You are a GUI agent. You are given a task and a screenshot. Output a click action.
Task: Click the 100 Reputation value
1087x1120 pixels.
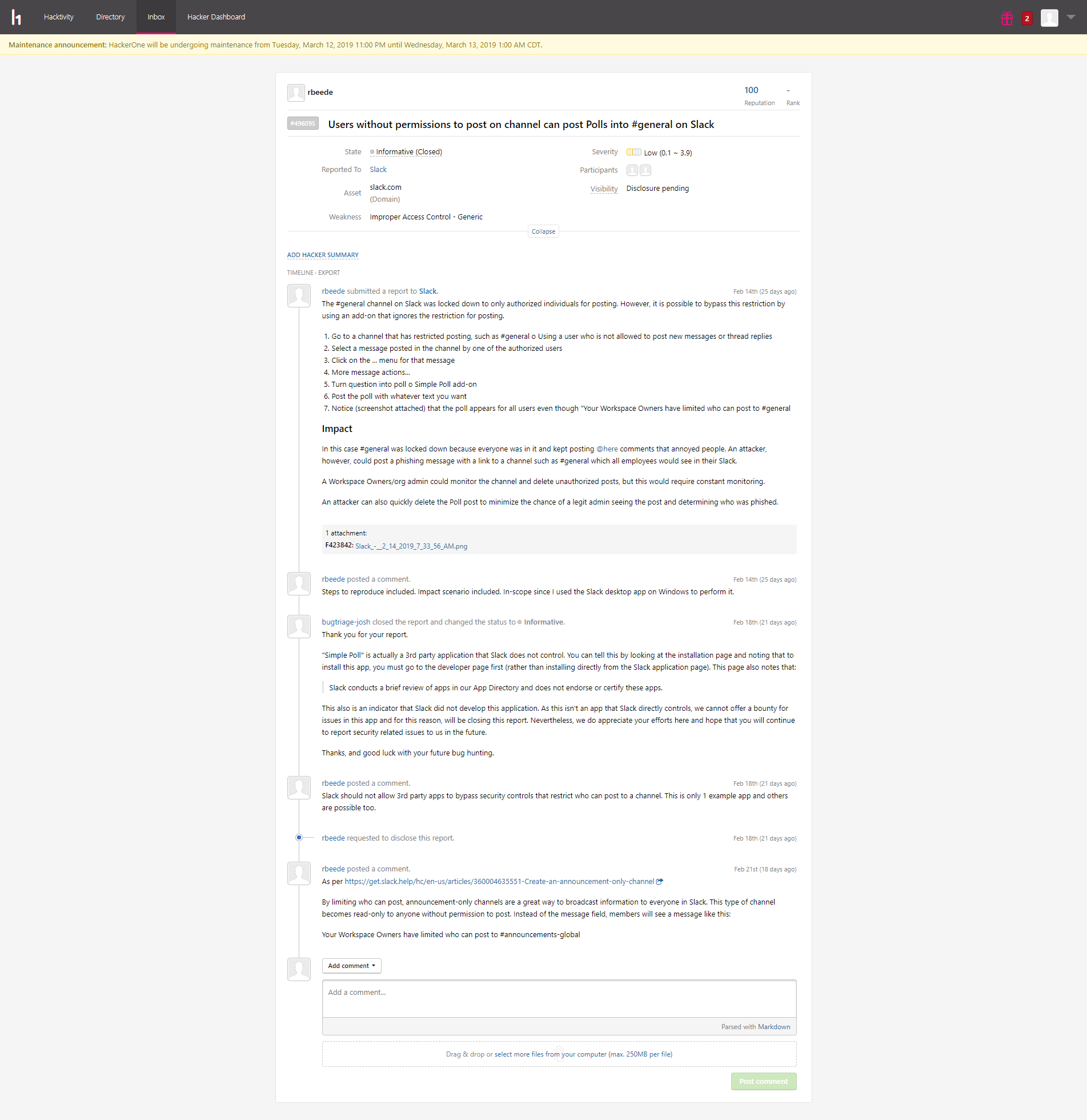(751, 90)
